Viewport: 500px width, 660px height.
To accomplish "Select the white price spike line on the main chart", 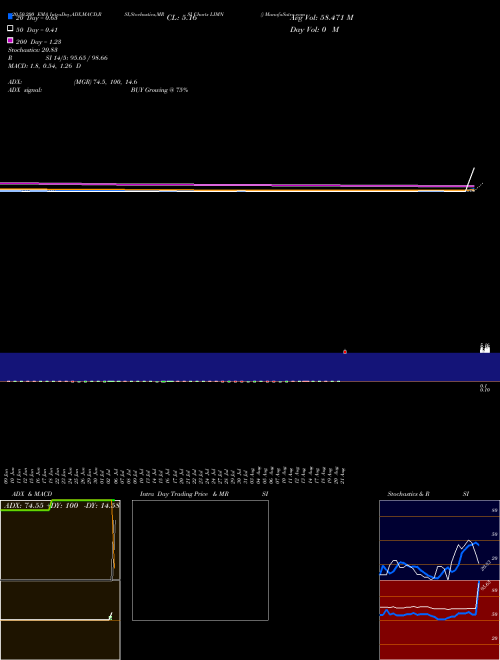I will click(470, 179).
